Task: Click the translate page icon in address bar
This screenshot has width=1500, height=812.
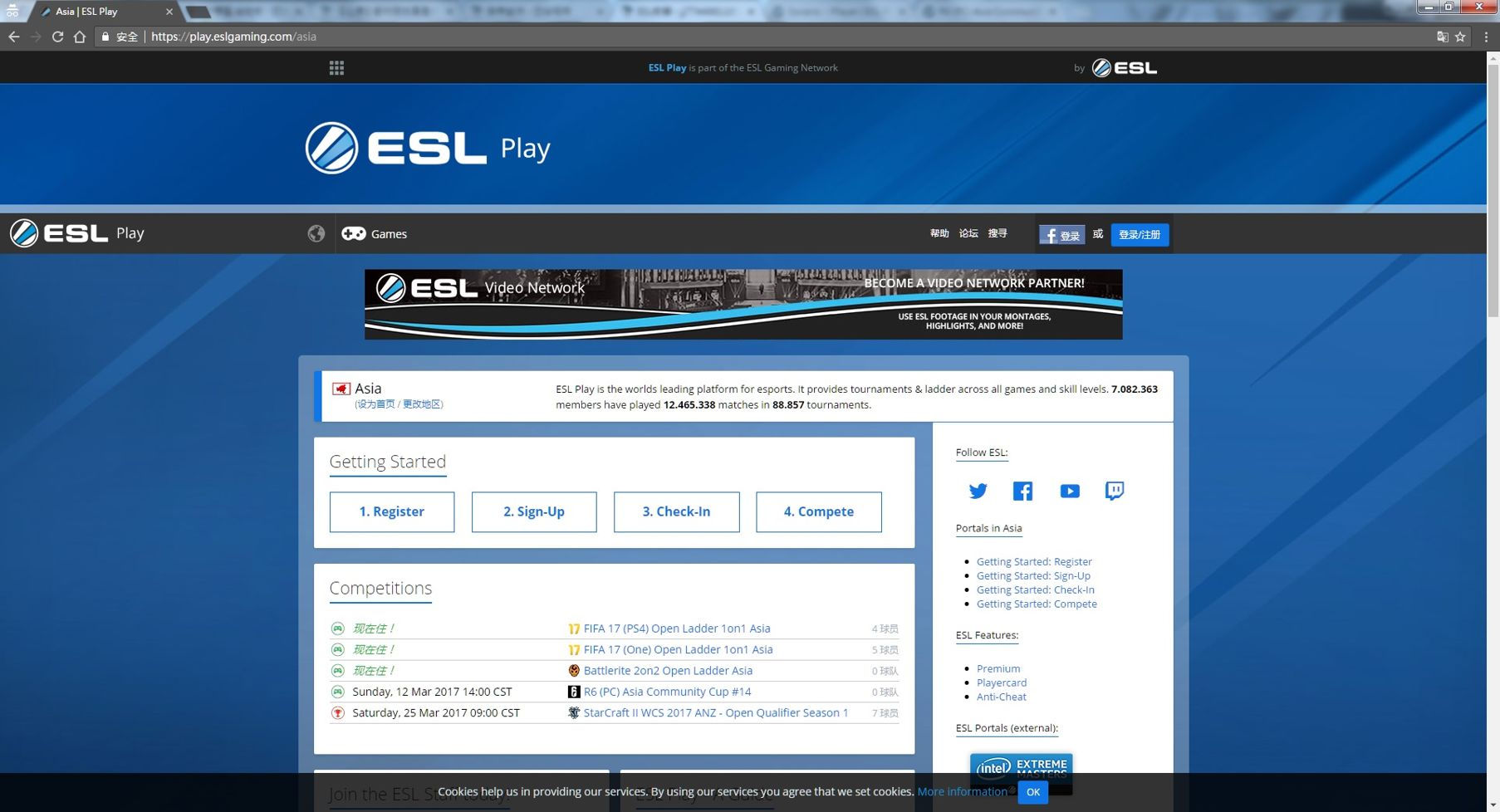Action: click(x=1442, y=37)
